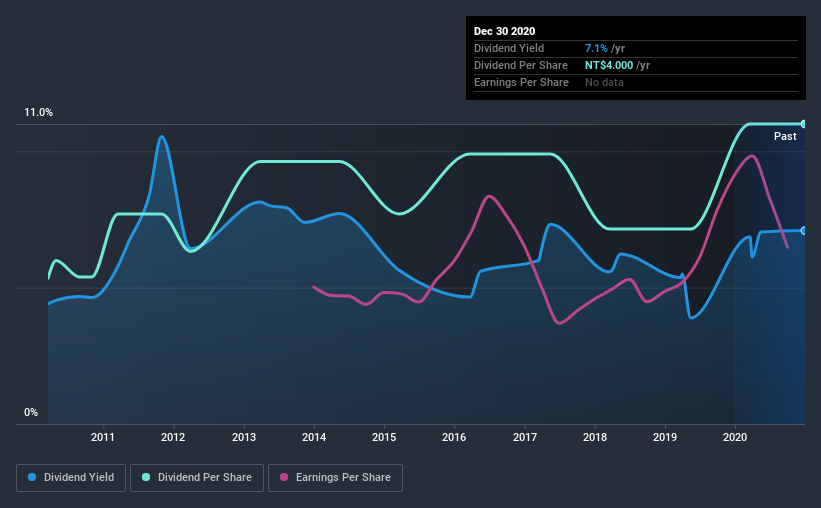Toggle the Earnings Per Share legend button
821x508 pixels.
point(335,478)
